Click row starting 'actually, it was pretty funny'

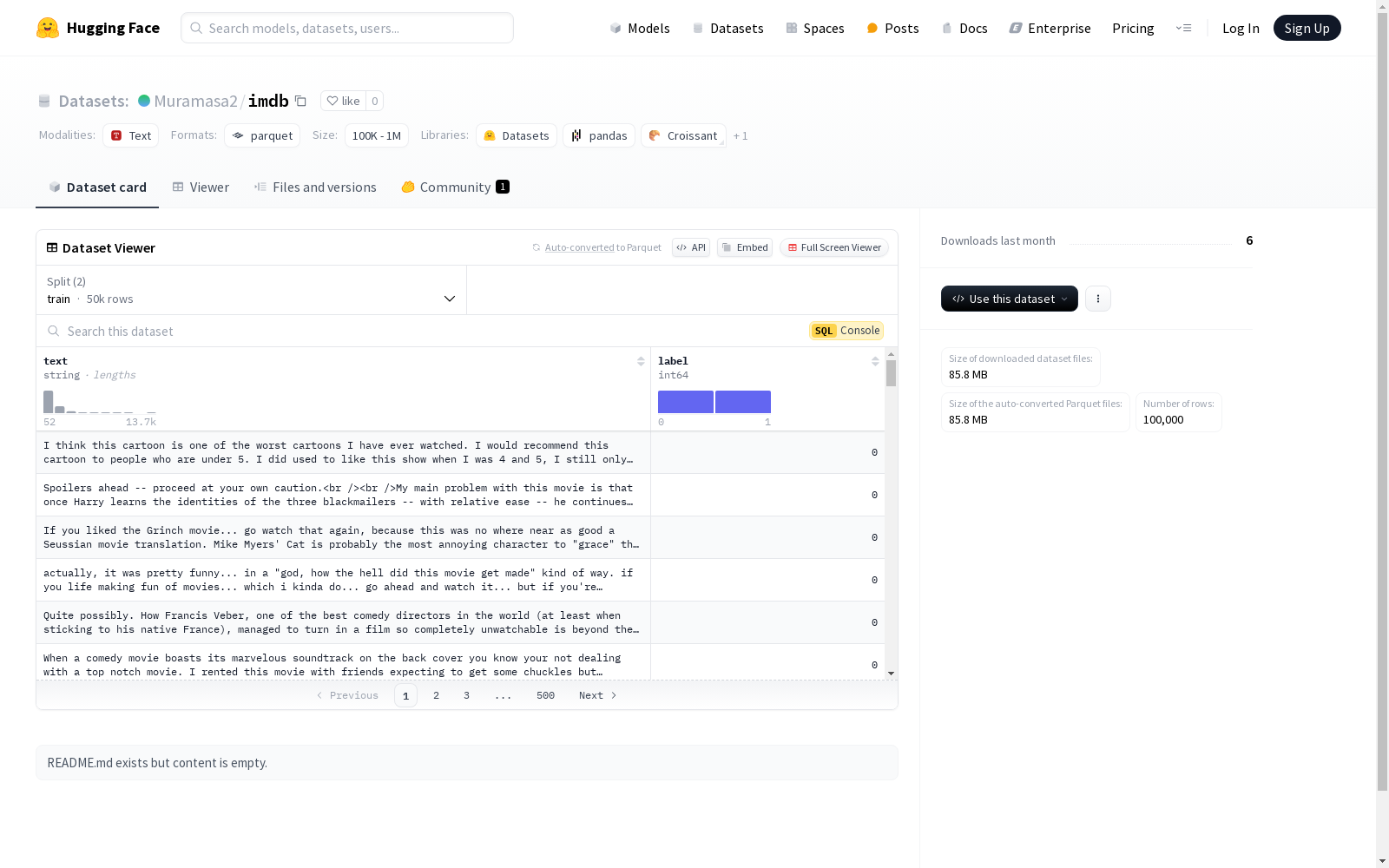click(x=460, y=580)
